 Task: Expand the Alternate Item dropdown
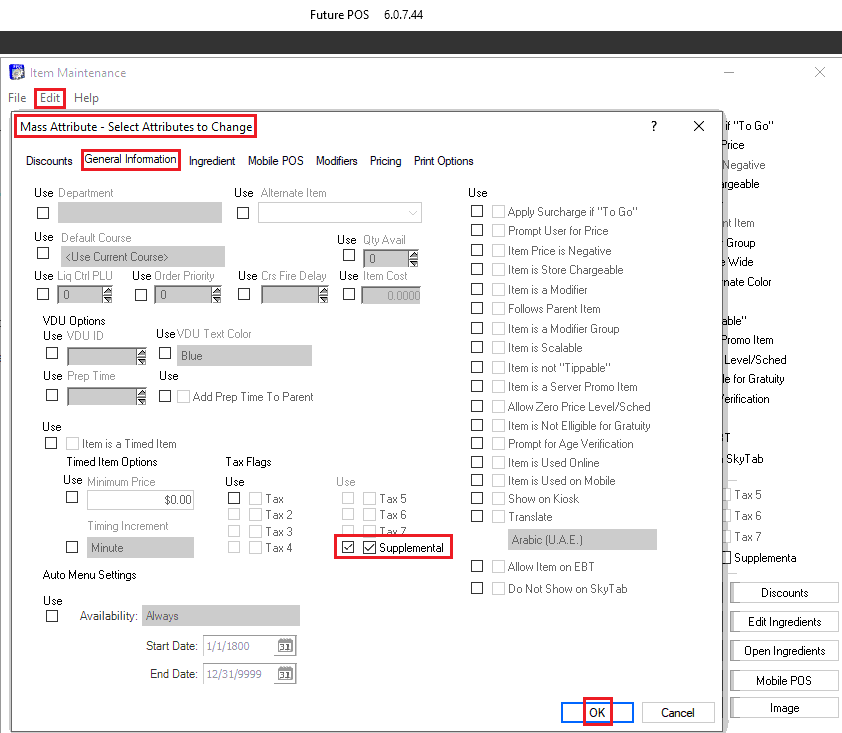tap(412, 213)
